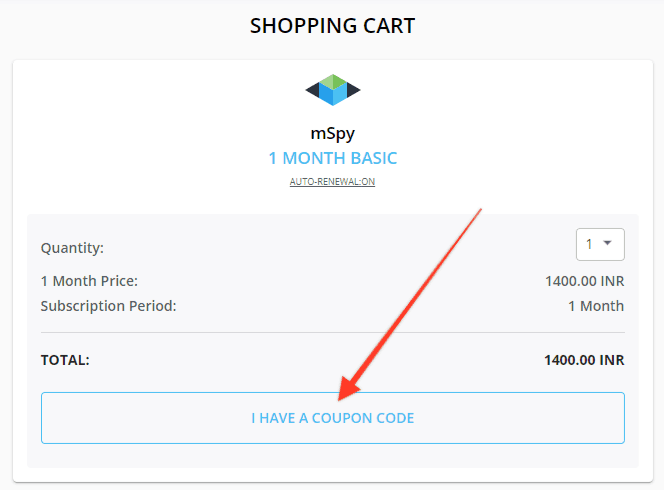
Task: Click the Quantity label
Action: click(x=72, y=248)
